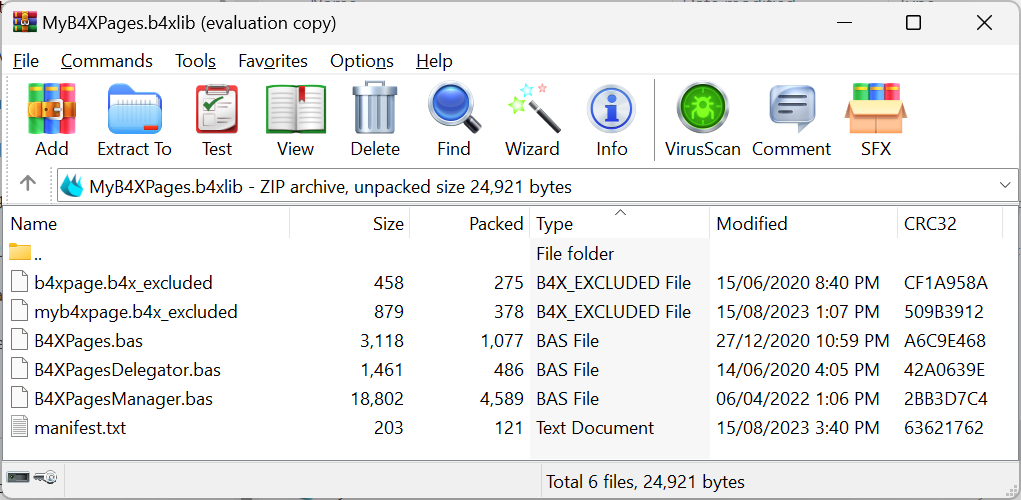Open the View file tool
This screenshot has height=500, width=1021.
tap(295, 120)
